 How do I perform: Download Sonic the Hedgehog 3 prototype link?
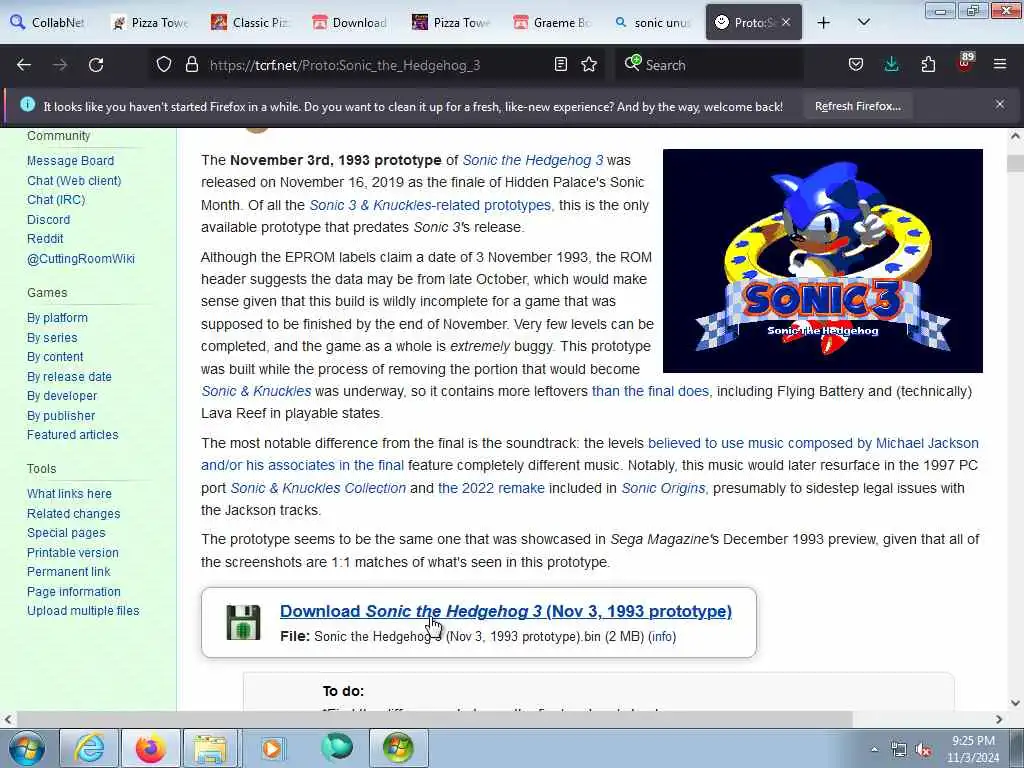point(505,611)
